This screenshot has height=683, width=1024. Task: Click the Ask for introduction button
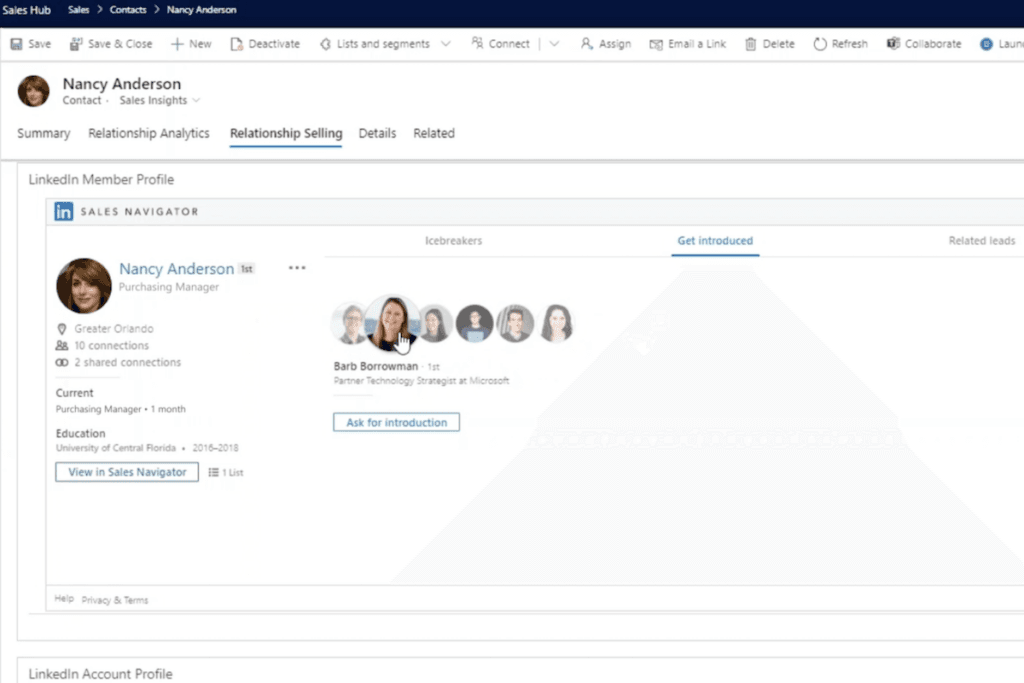pos(396,422)
